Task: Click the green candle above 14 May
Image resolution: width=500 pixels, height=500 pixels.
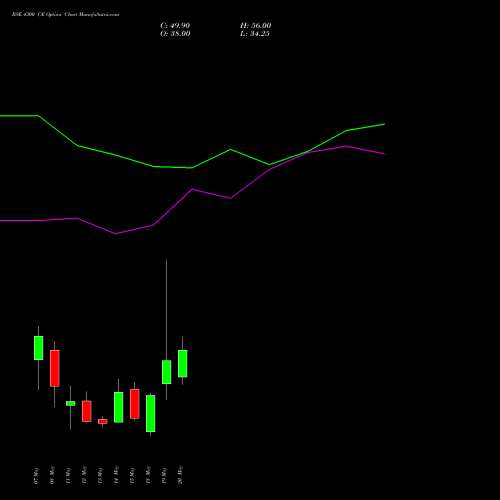Action: click(119, 407)
